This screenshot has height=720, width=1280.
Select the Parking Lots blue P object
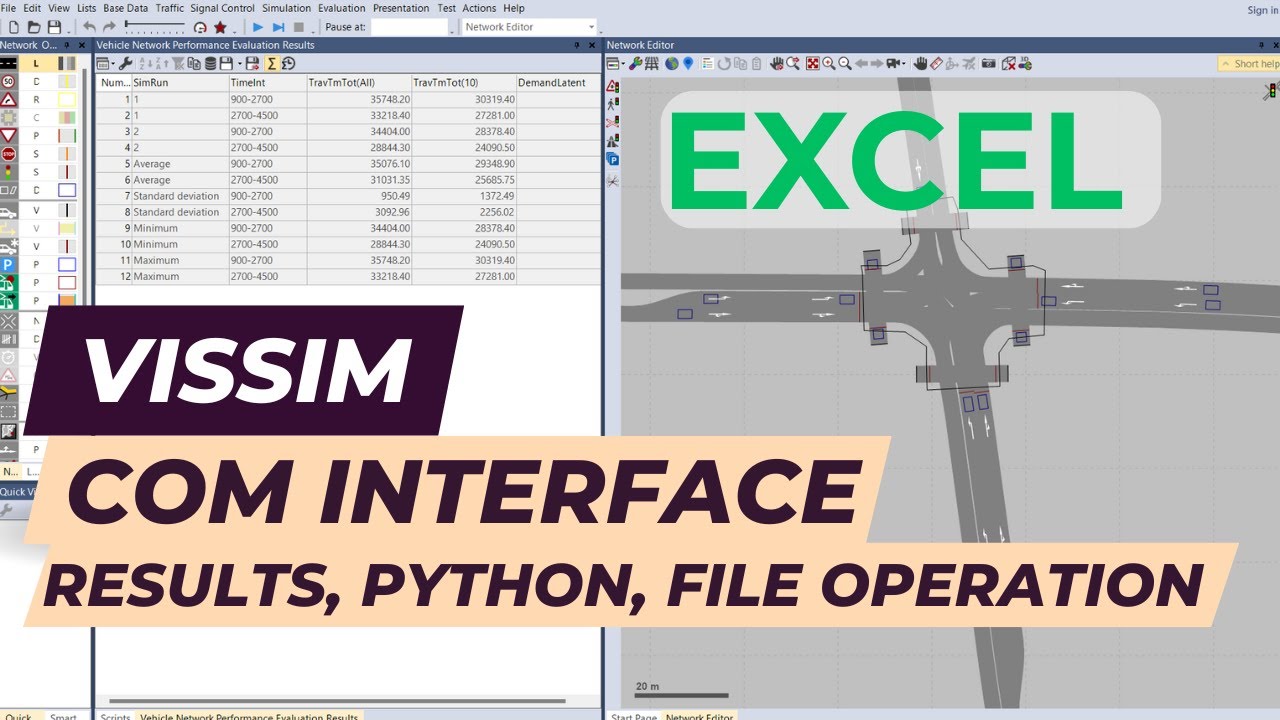[x=9, y=264]
